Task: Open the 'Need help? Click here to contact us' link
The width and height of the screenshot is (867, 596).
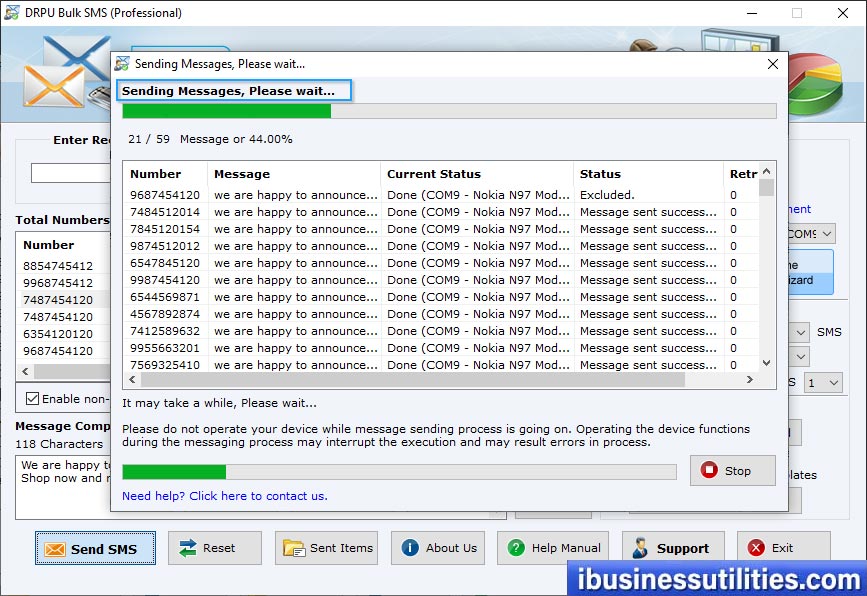Action: pos(224,496)
